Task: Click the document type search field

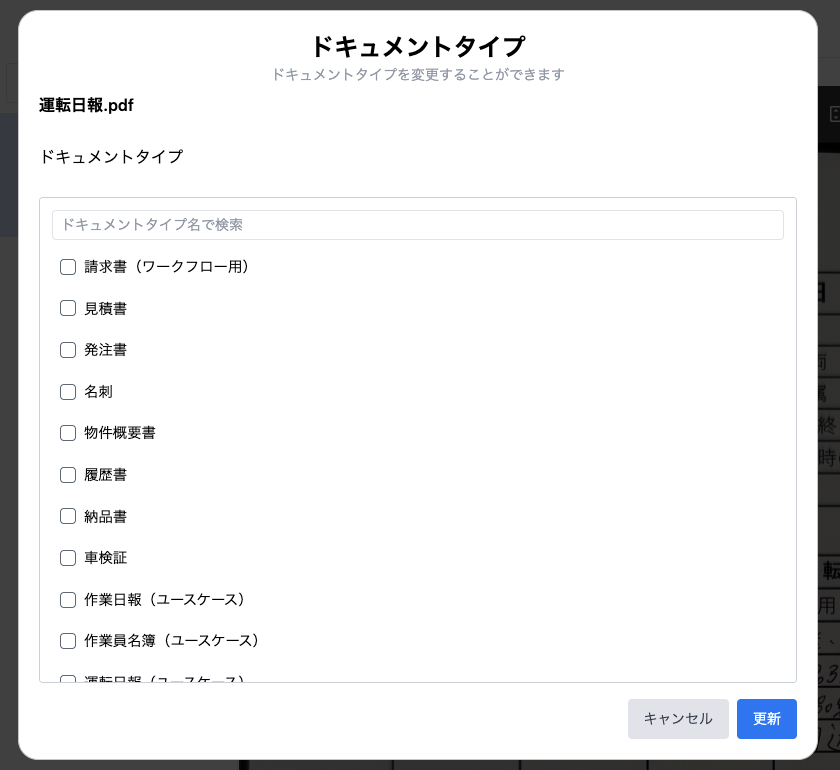Action: pyautogui.click(x=418, y=225)
